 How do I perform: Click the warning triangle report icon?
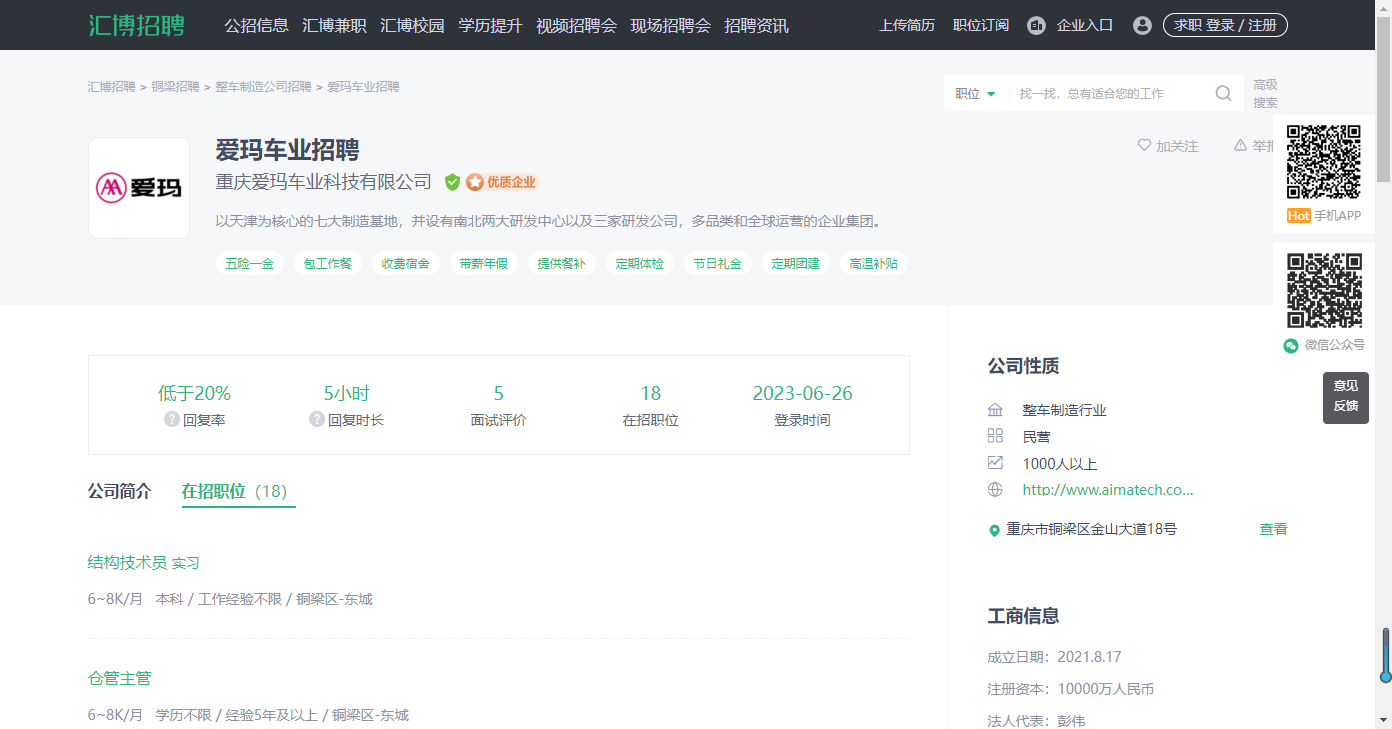1240,145
